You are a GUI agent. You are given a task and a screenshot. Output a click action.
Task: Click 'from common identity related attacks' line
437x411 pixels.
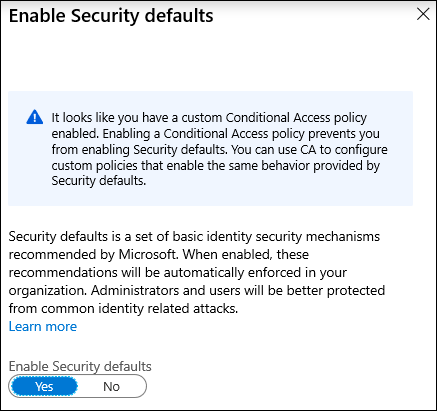[123, 308]
